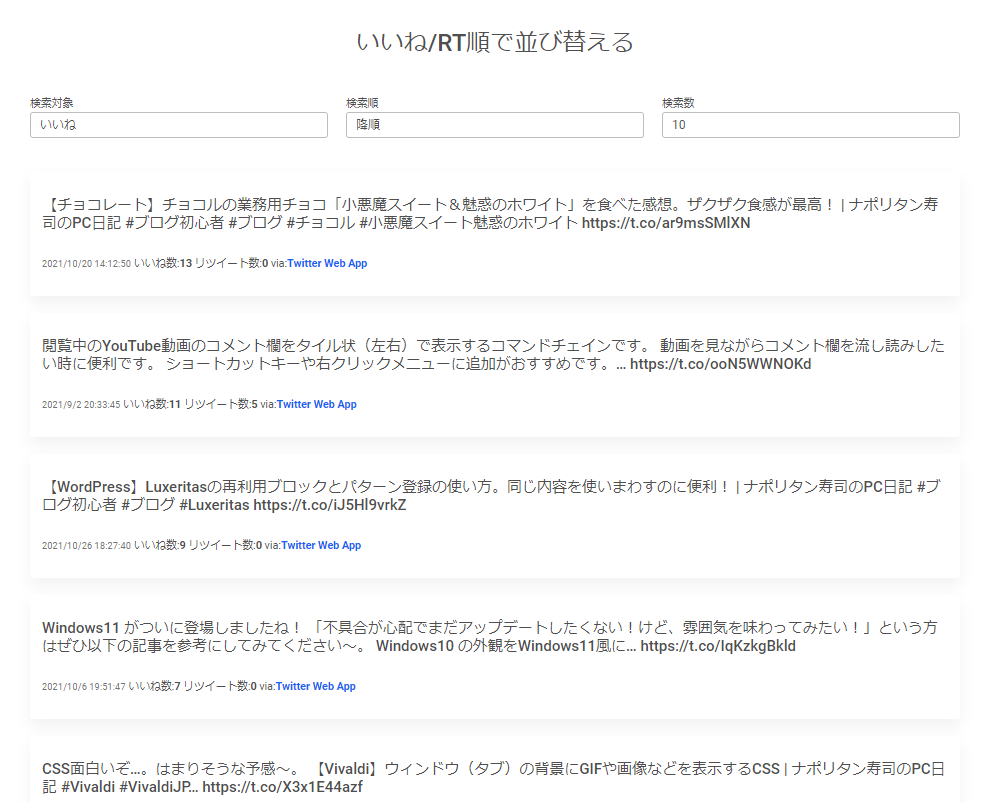Screen dimensions: 995x802
Task: Open Twitter Web App link in チョコレート tweet
Action: pyautogui.click(x=327, y=263)
